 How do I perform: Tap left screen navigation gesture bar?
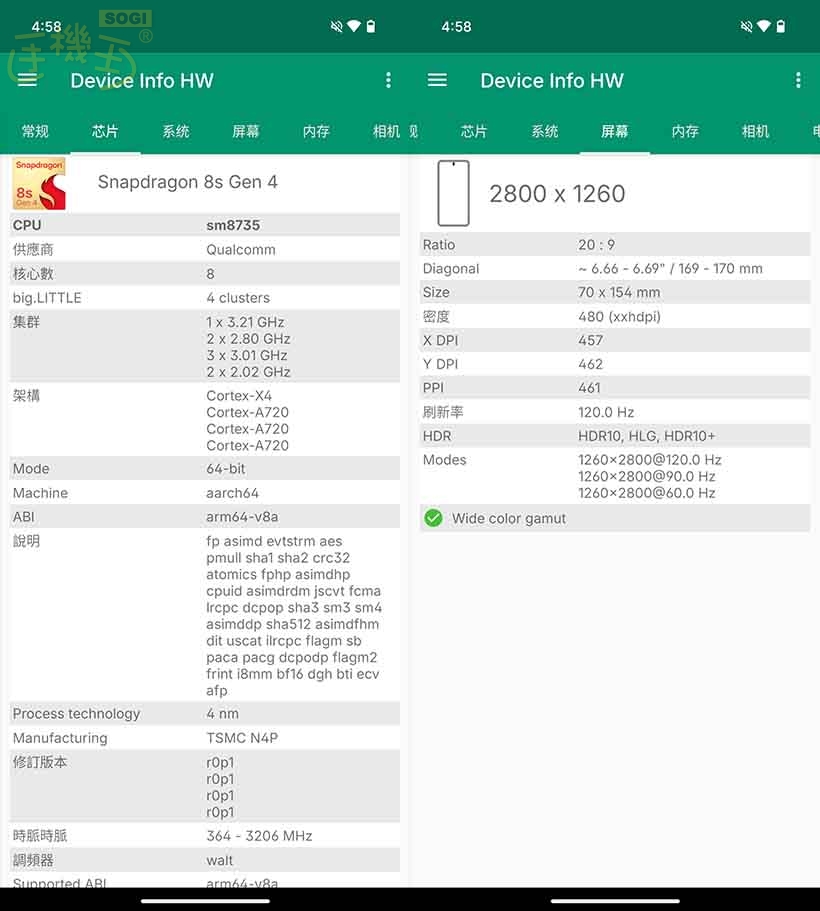coord(205,901)
